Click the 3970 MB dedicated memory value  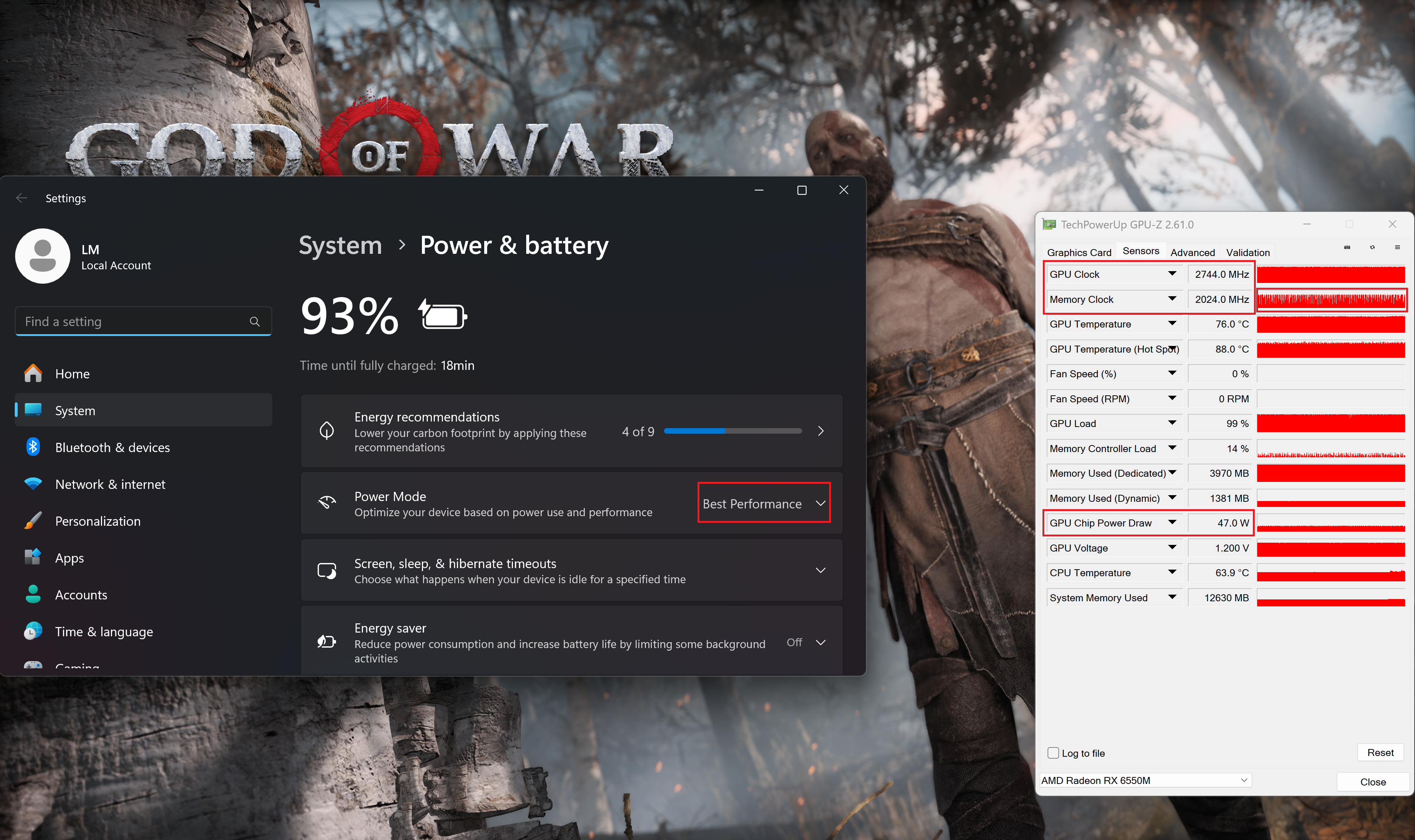pos(1221,473)
